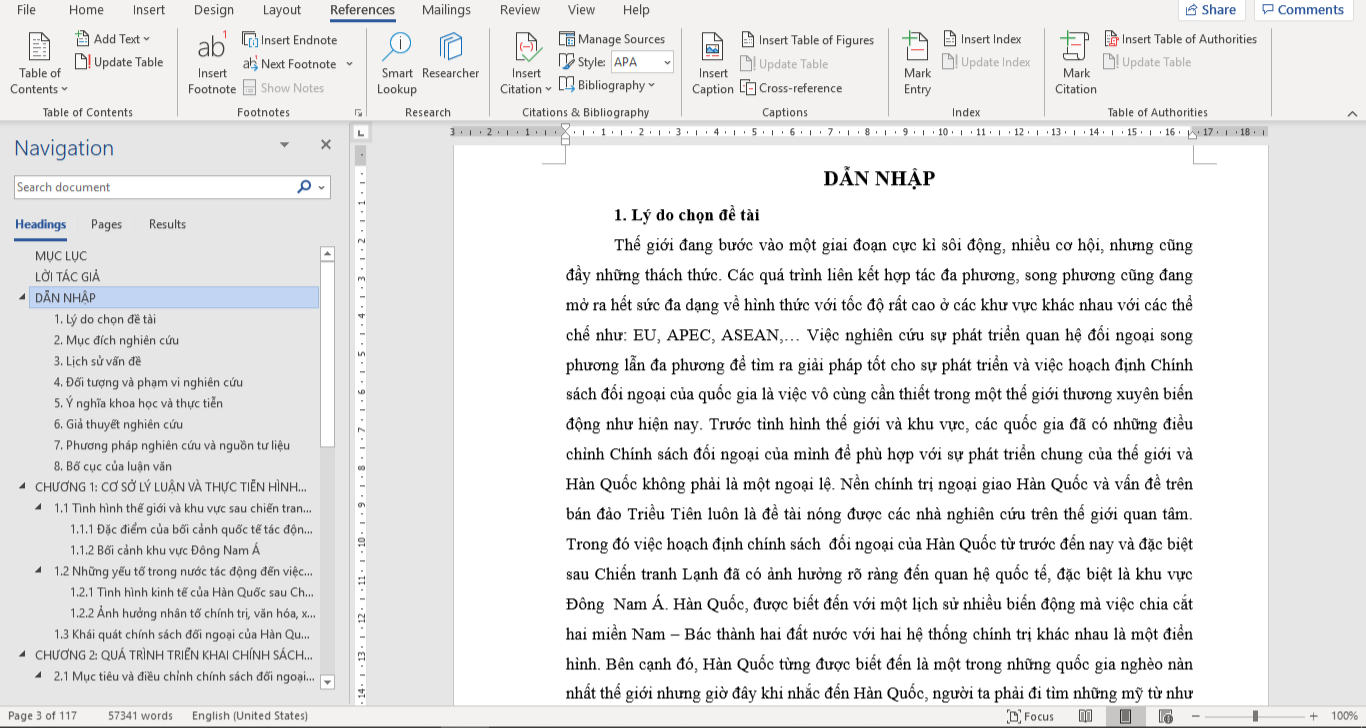Go to 3. Lịch sử vấn đề heading
This screenshot has width=1366, height=728.
[97, 361]
